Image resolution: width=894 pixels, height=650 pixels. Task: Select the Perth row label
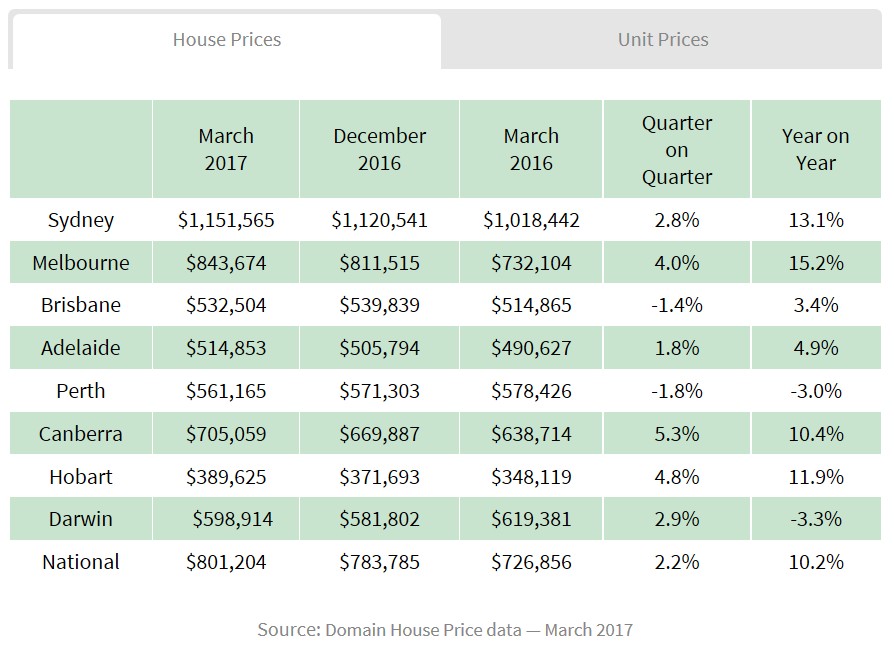click(81, 391)
